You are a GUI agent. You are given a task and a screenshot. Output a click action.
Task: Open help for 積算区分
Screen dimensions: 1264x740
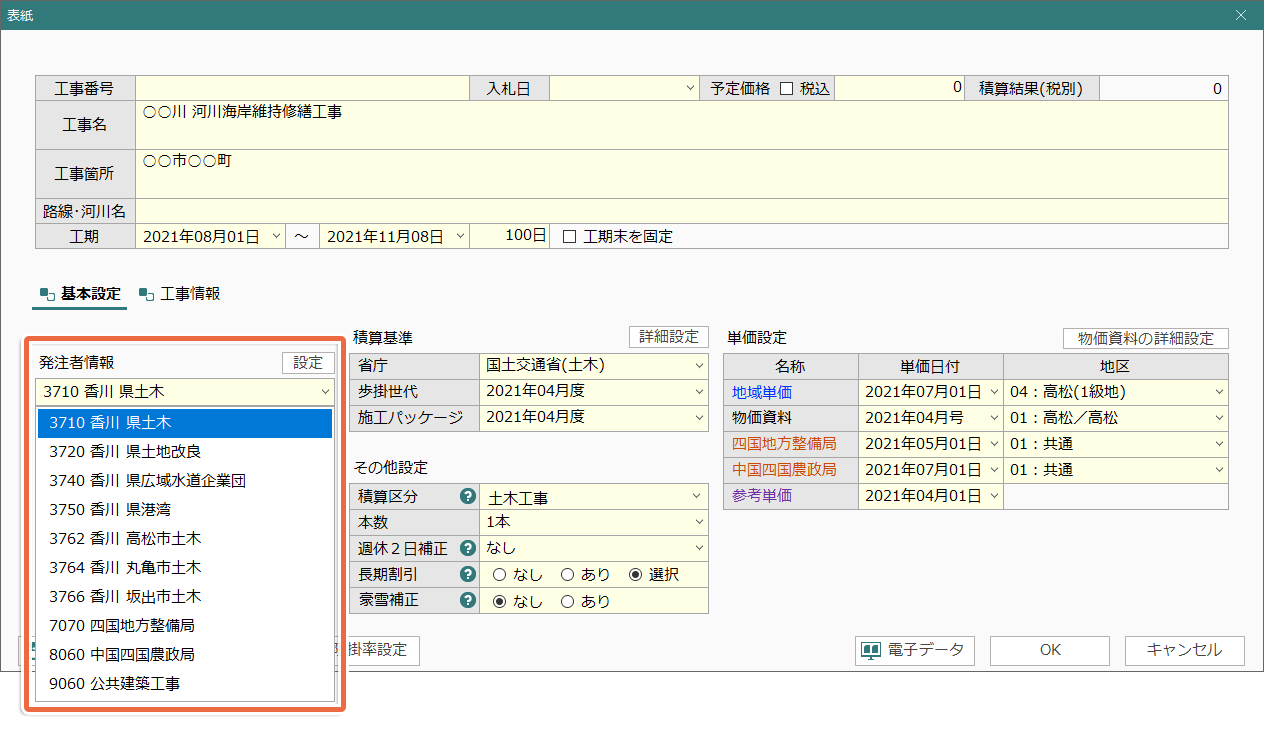tap(466, 497)
